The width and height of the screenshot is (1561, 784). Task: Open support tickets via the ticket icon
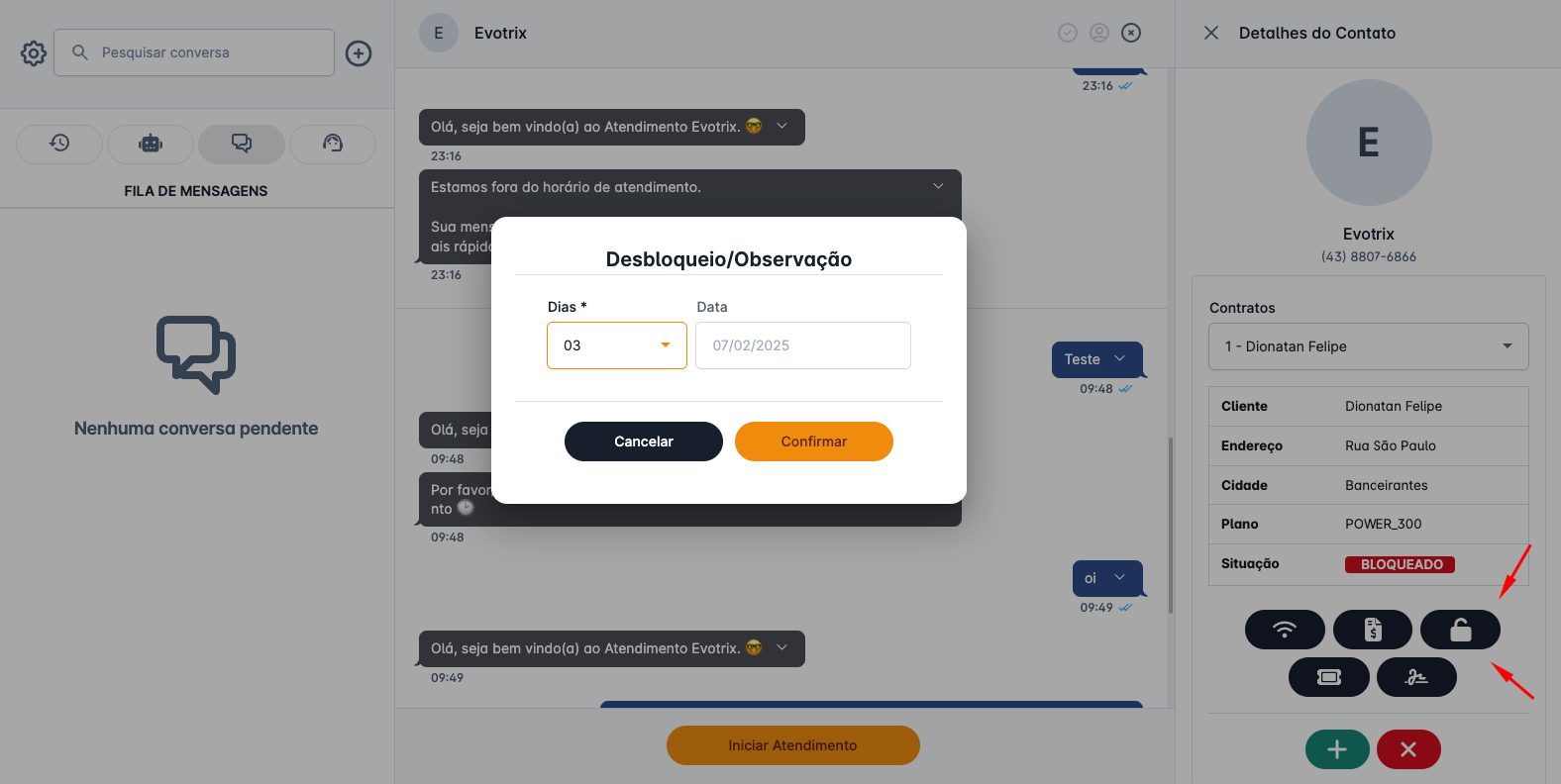pyautogui.click(x=1328, y=677)
